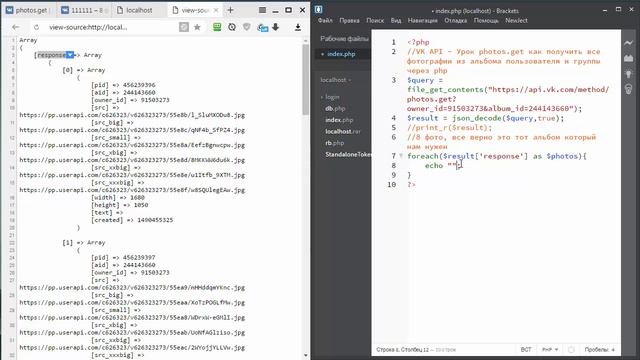This screenshot has width=640, height=360.
Task: Click the dropdown arrow next to response
Action: coord(70,55)
